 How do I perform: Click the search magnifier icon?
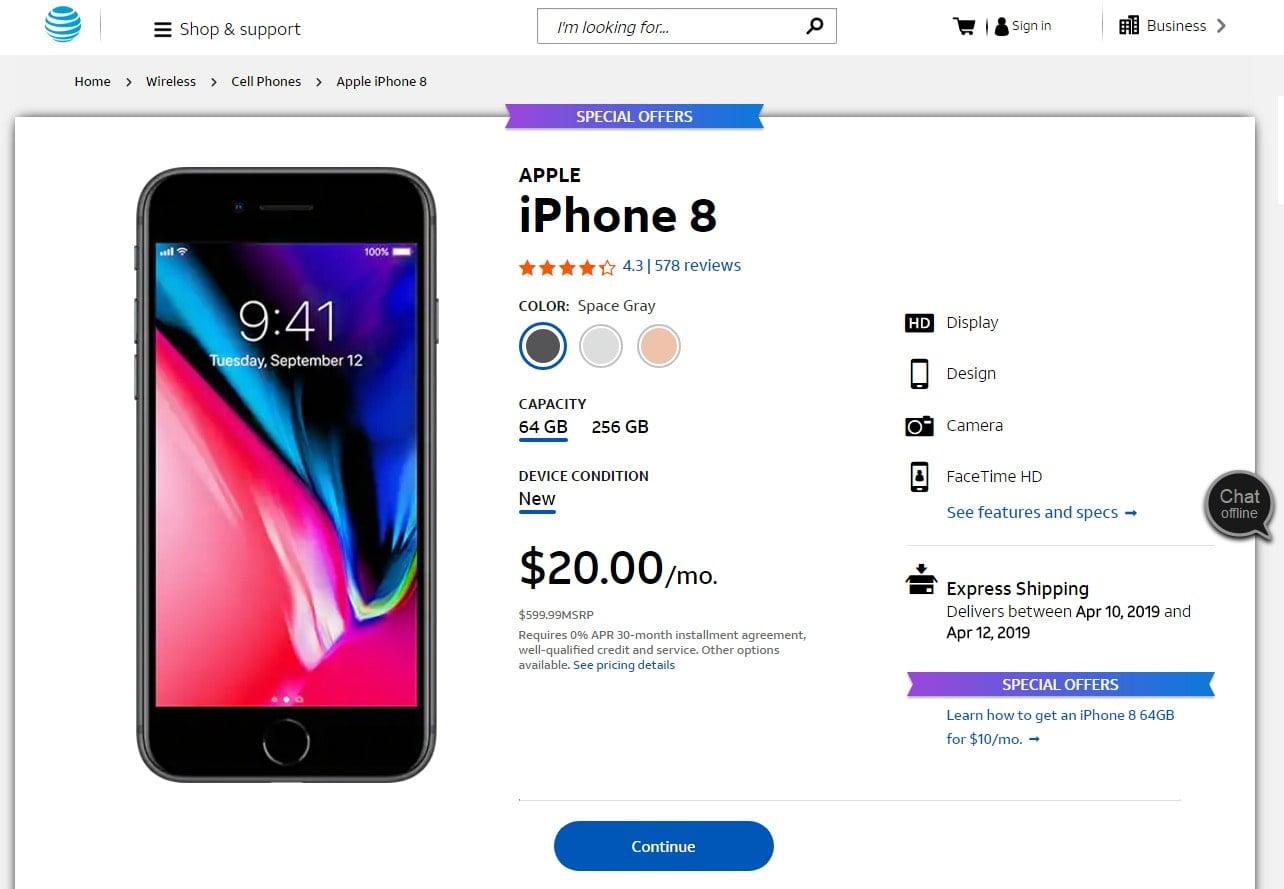click(815, 27)
